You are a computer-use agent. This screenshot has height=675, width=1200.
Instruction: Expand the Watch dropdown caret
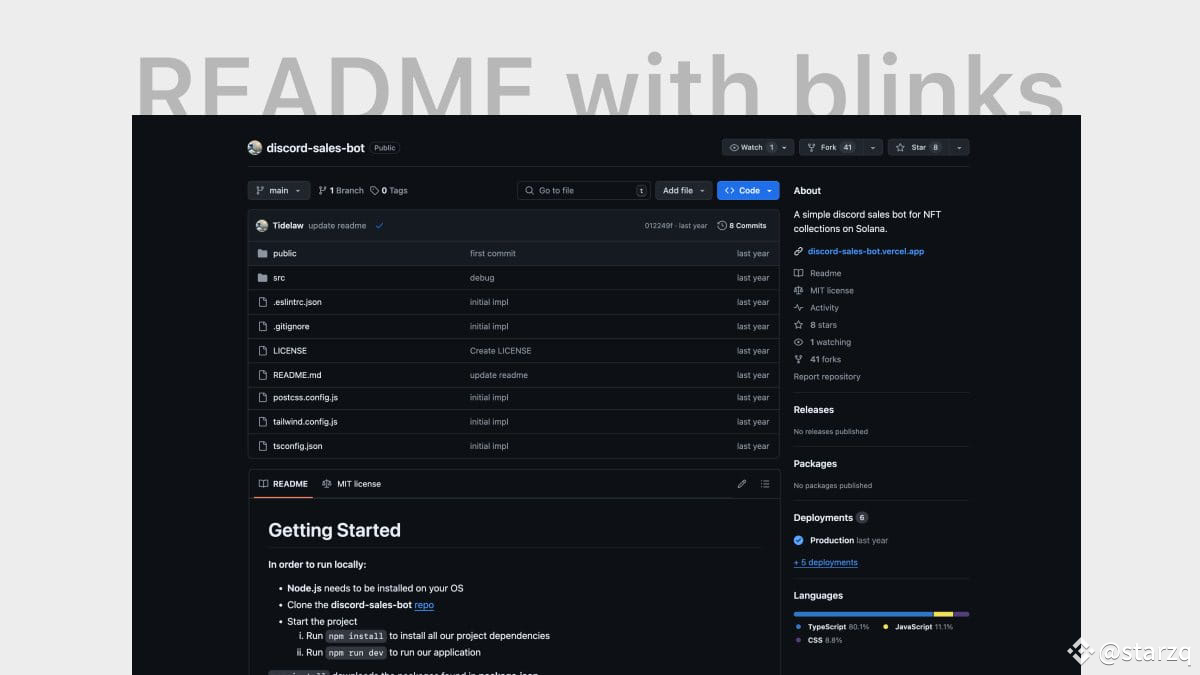(x=786, y=147)
